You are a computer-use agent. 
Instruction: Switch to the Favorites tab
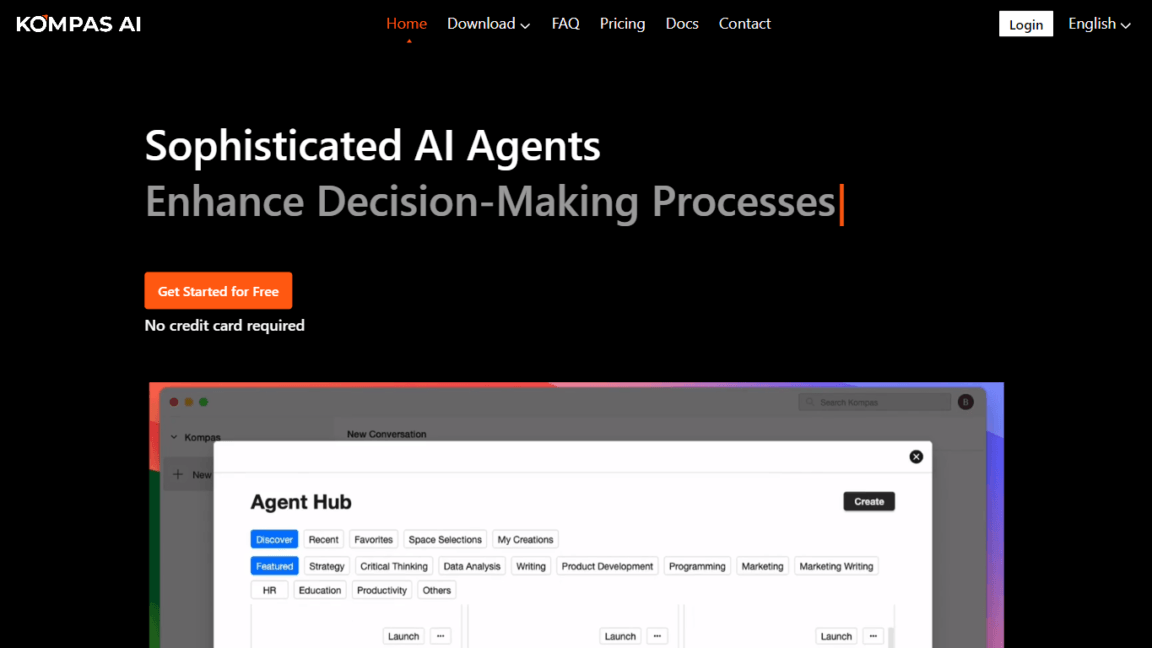[x=373, y=539]
